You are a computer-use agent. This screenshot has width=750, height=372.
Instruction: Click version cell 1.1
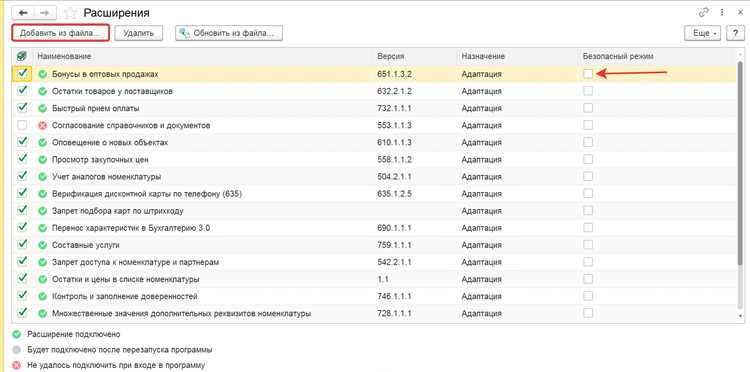tap(383, 279)
